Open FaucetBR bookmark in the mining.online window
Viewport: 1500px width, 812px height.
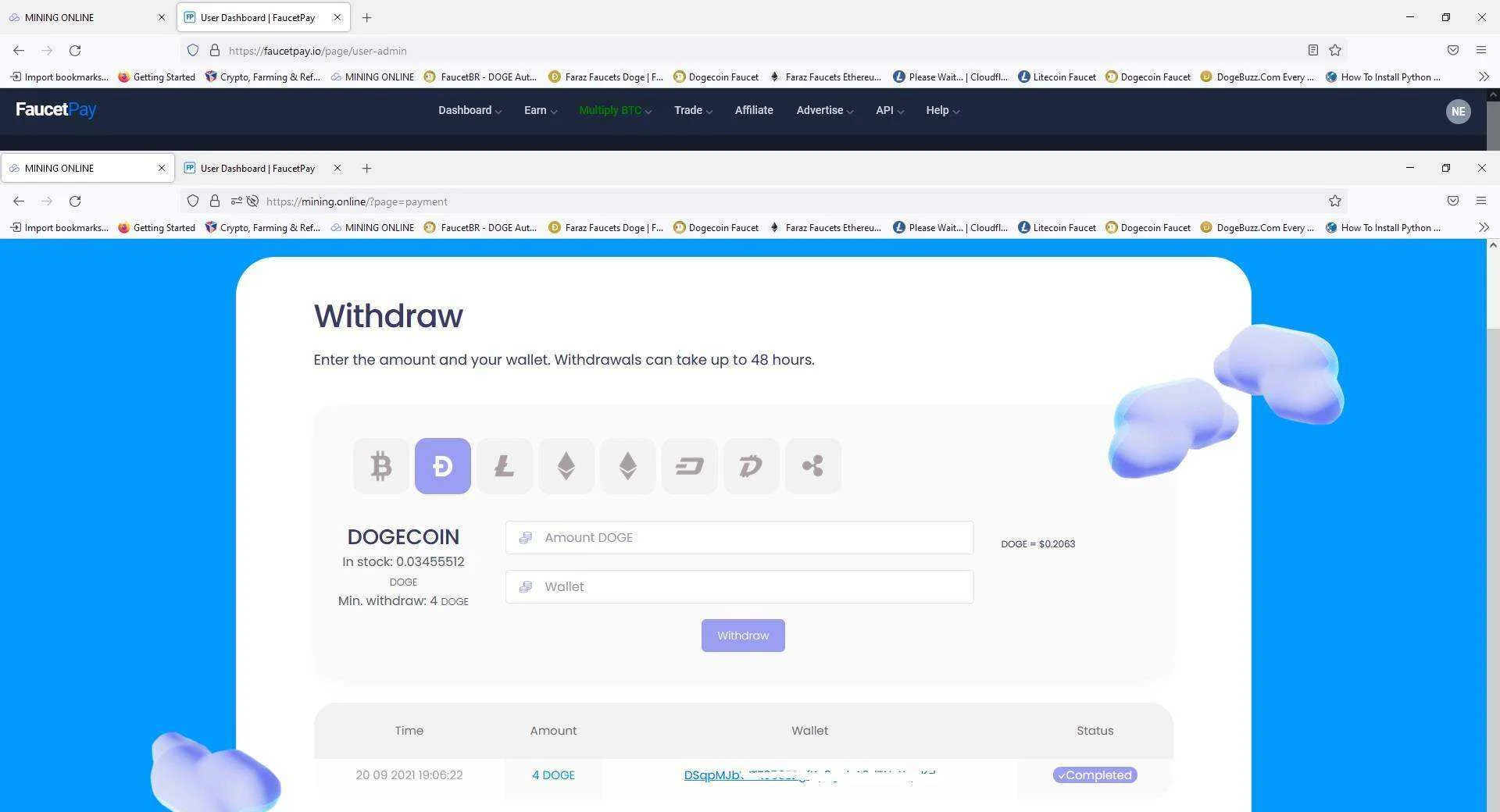pyautogui.click(x=480, y=228)
